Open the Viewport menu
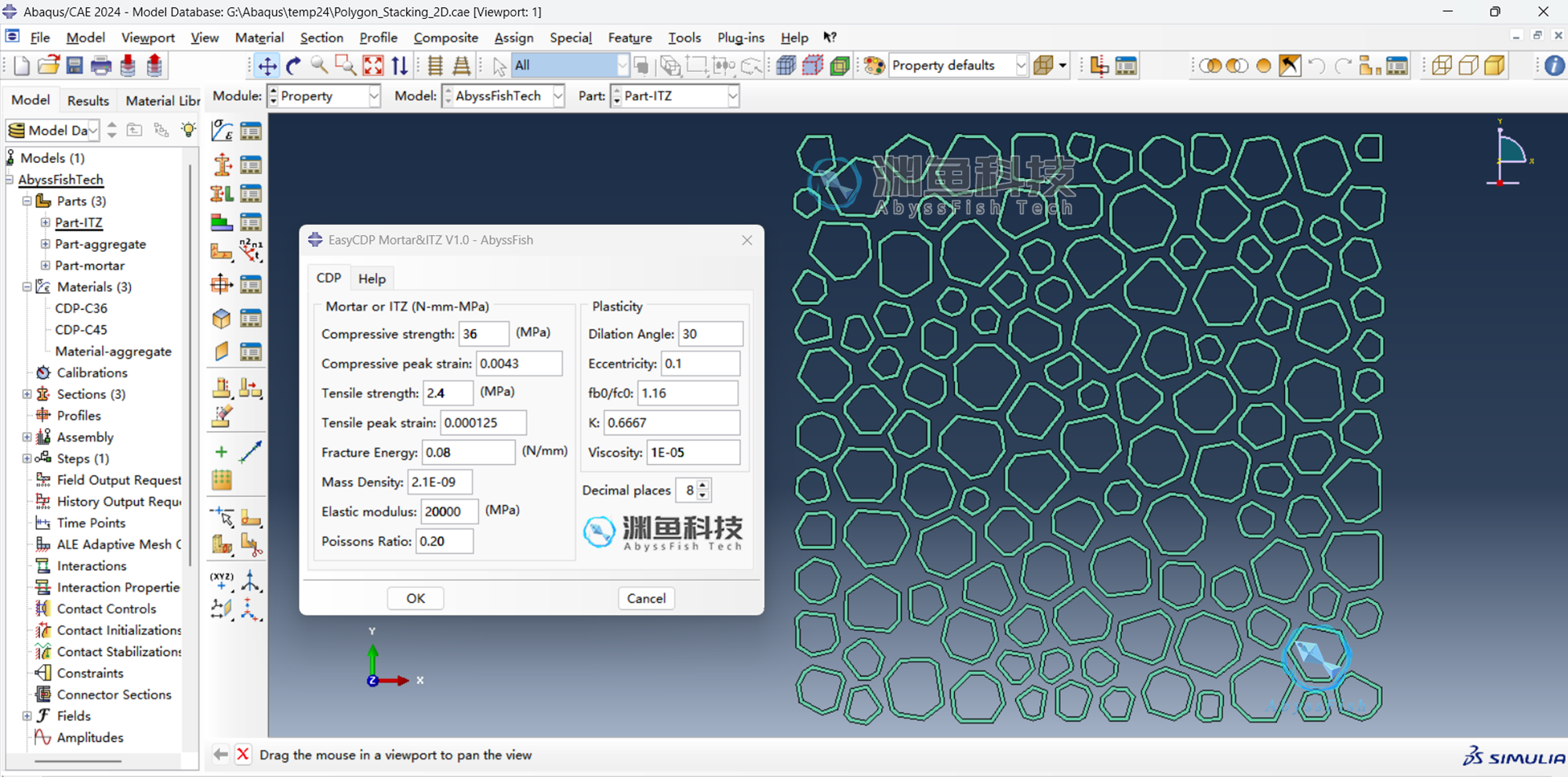This screenshot has width=1568, height=777. 148,38
